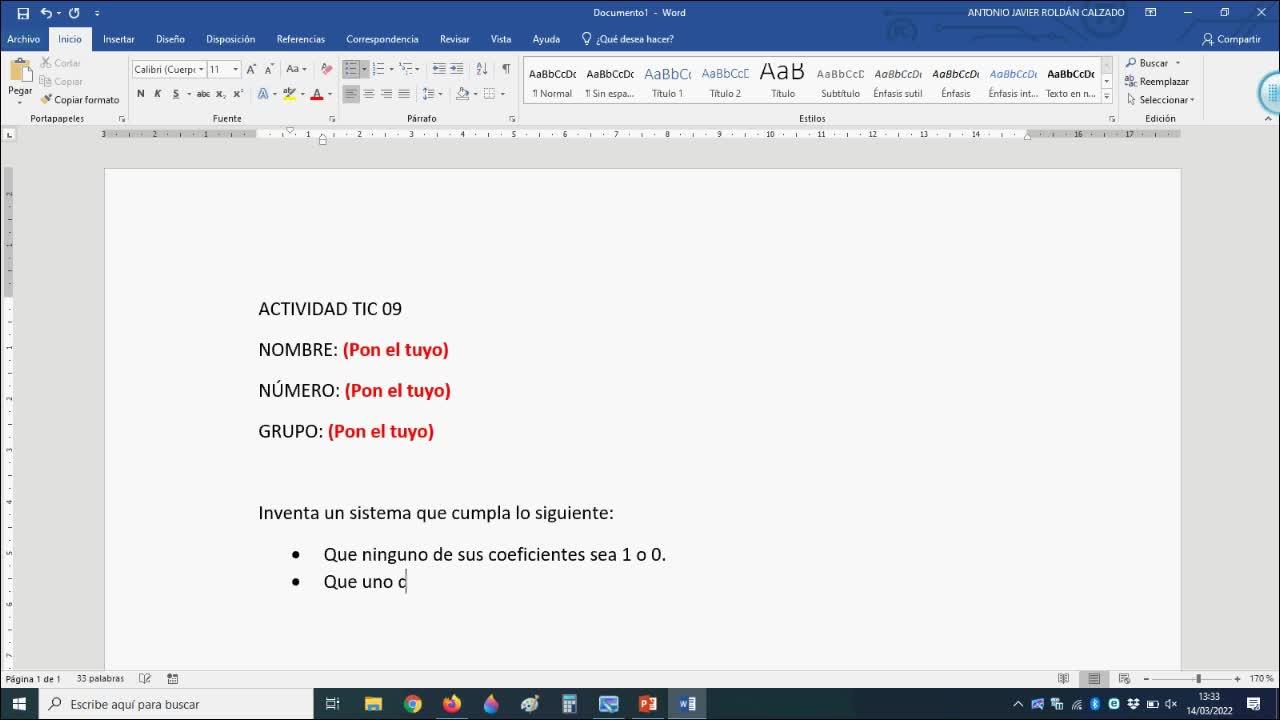Open the font size dropdown

pos(236,69)
